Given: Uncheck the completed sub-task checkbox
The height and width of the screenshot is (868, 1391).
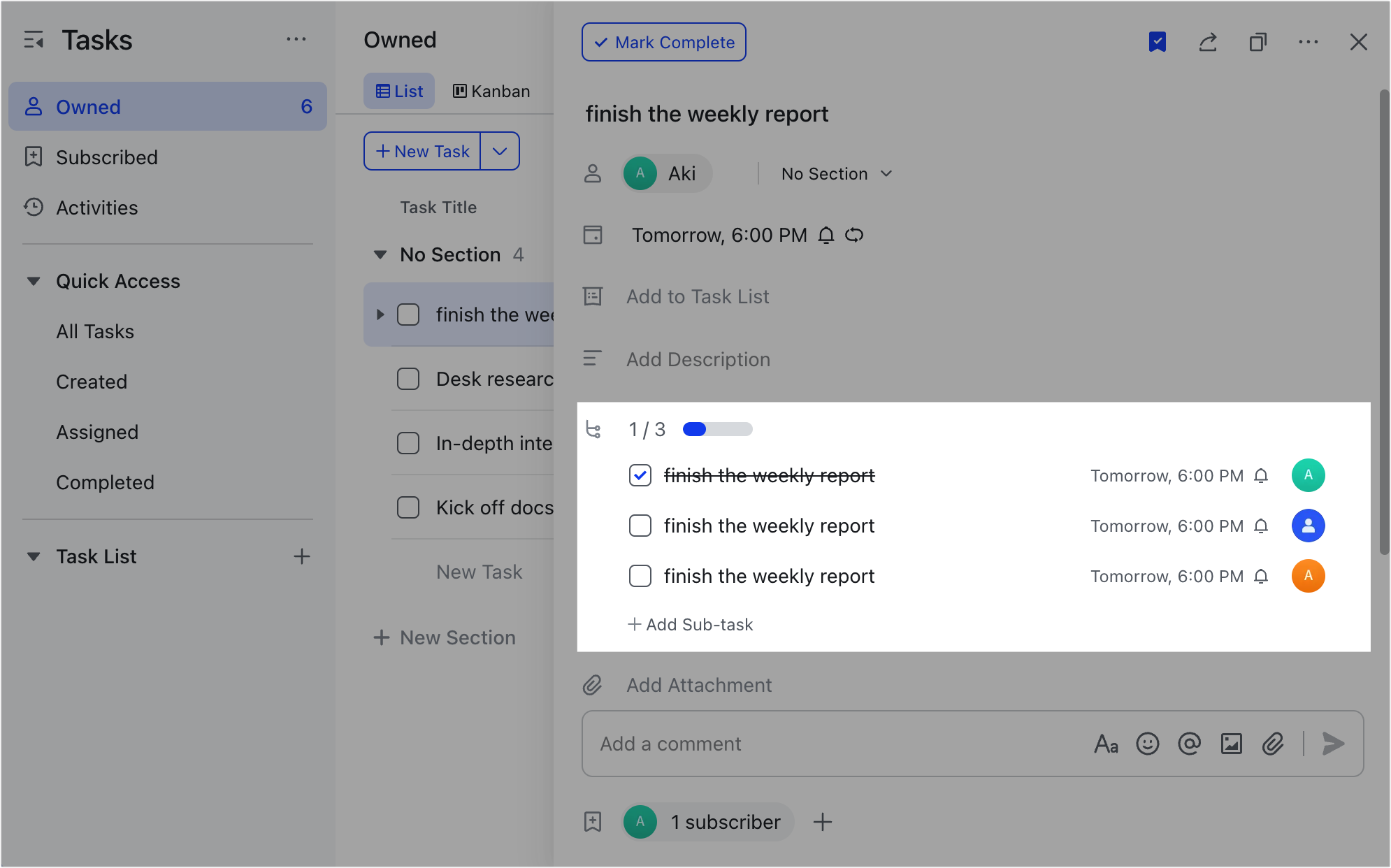Looking at the screenshot, I should [640, 475].
